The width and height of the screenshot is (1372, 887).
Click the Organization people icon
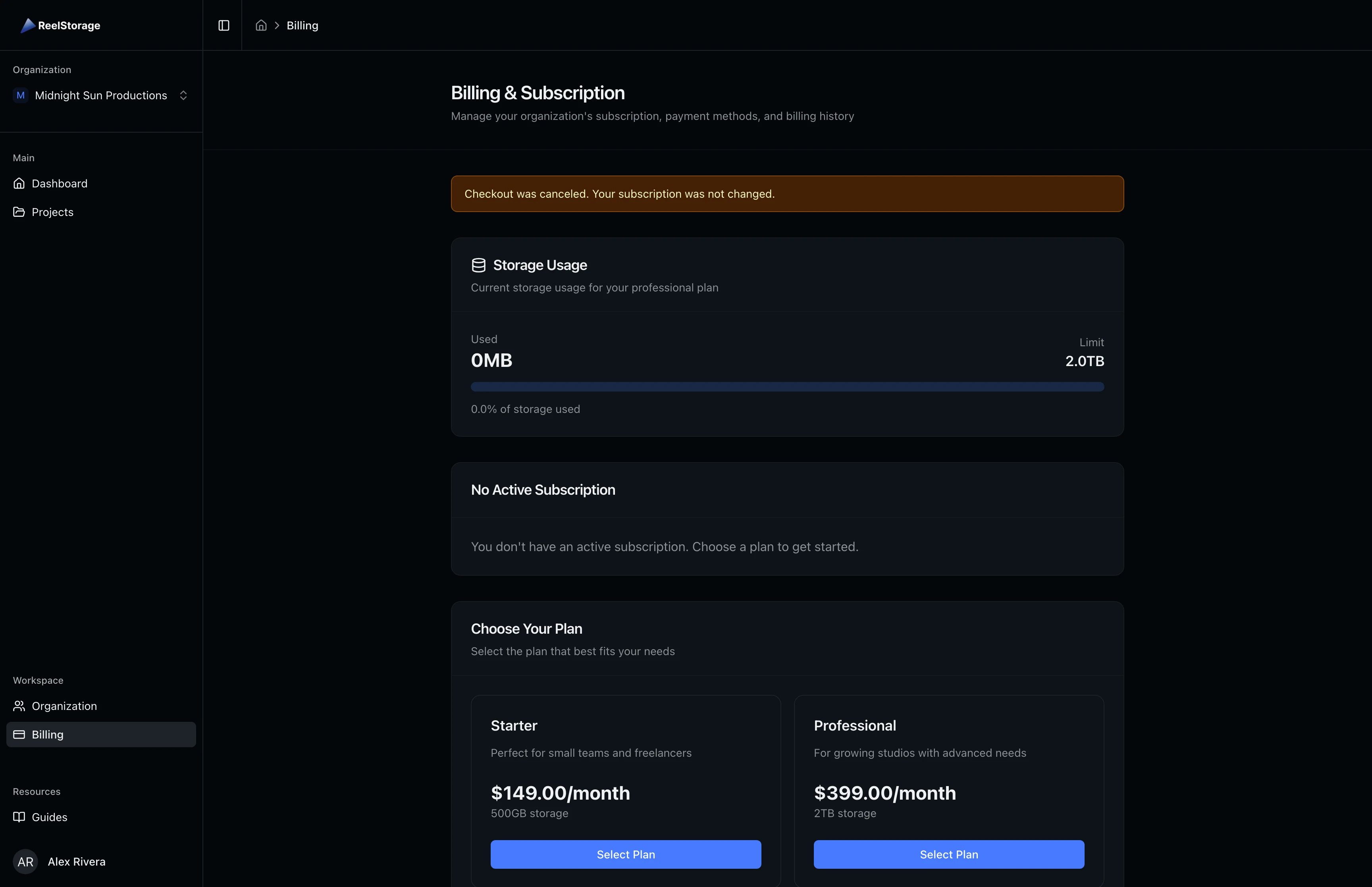point(19,706)
